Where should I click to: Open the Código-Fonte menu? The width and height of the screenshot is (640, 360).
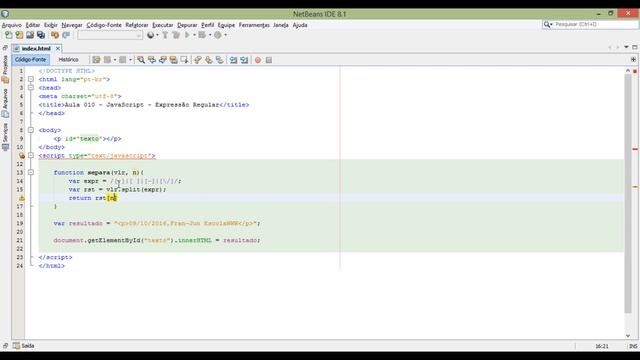click(x=104, y=25)
